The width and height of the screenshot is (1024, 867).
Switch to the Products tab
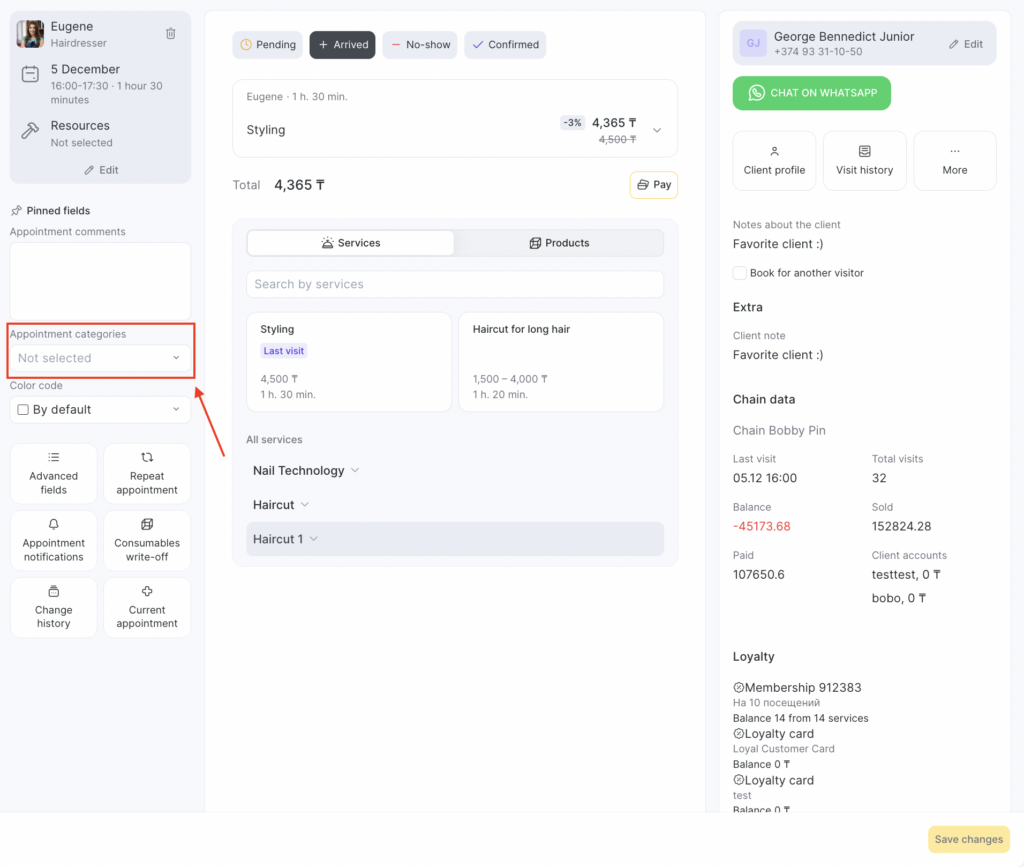point(558,243)
